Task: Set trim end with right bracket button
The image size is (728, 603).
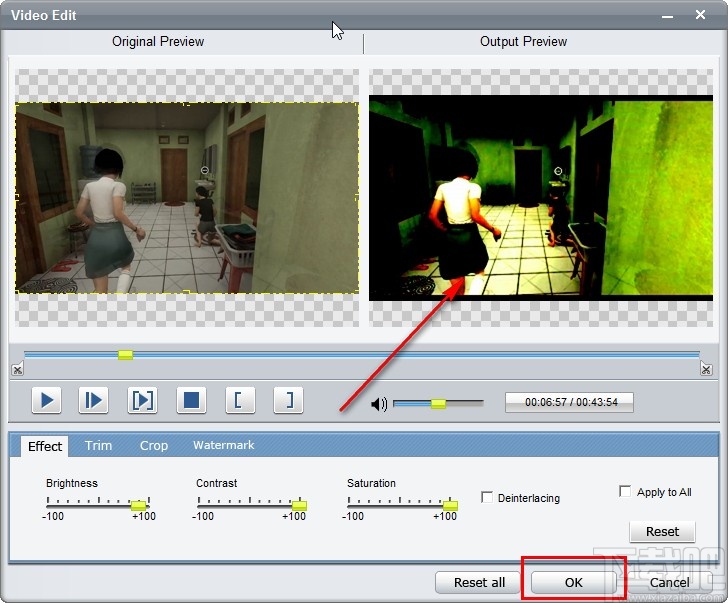Action: coord(288,400)
